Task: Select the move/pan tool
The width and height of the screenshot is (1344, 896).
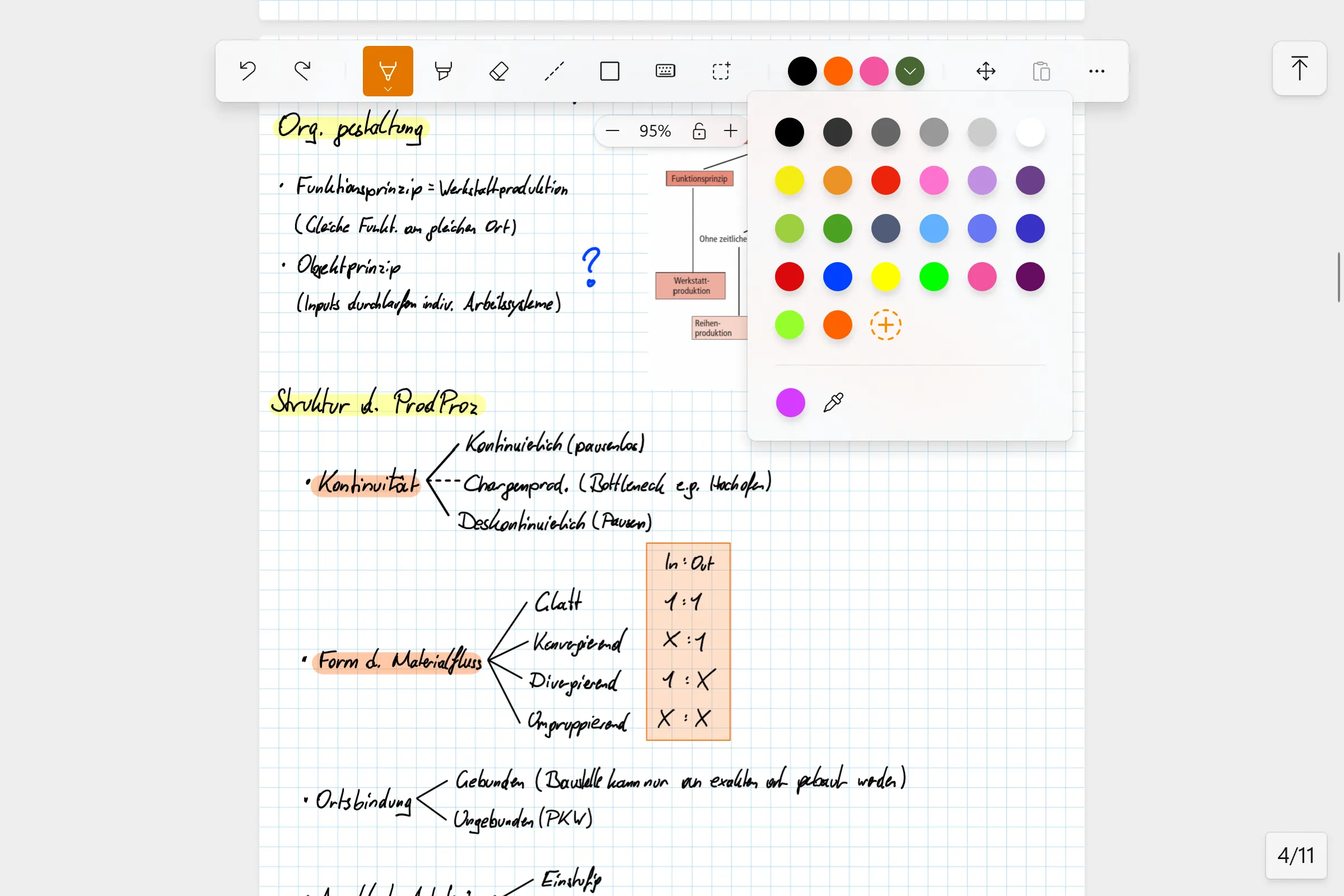Action: 986,71
